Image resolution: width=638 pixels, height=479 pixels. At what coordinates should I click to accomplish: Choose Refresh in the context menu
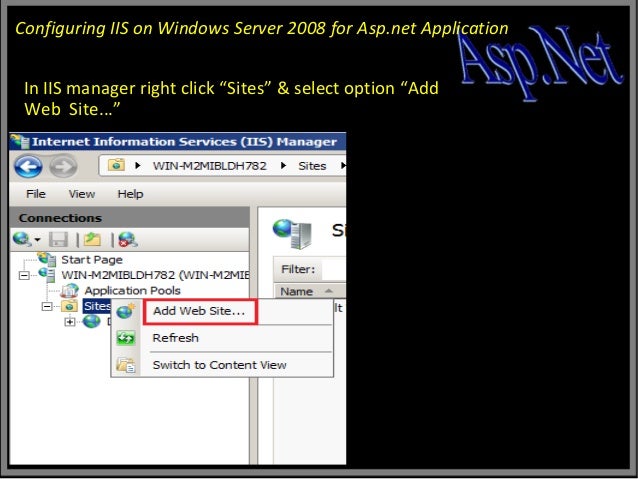pyautogui.click(x=175, y=338)
